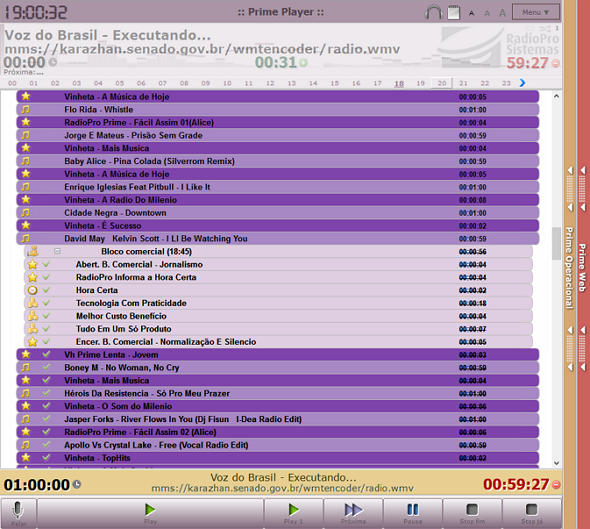Click clock icon next to 01:00:00 total time

[77, 484]
